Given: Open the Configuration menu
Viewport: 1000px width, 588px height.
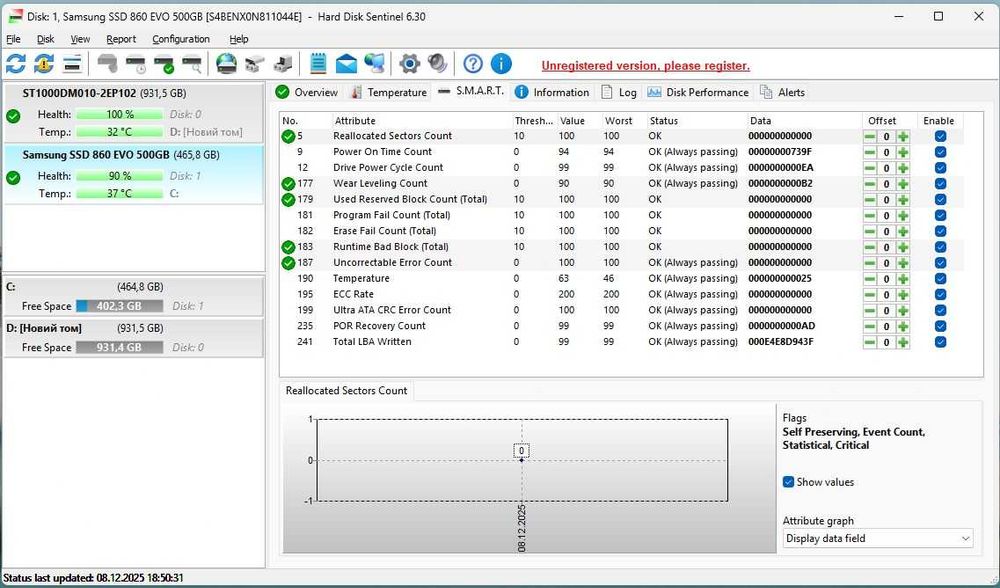Looking at the screenshot, I should pos(181,39).
